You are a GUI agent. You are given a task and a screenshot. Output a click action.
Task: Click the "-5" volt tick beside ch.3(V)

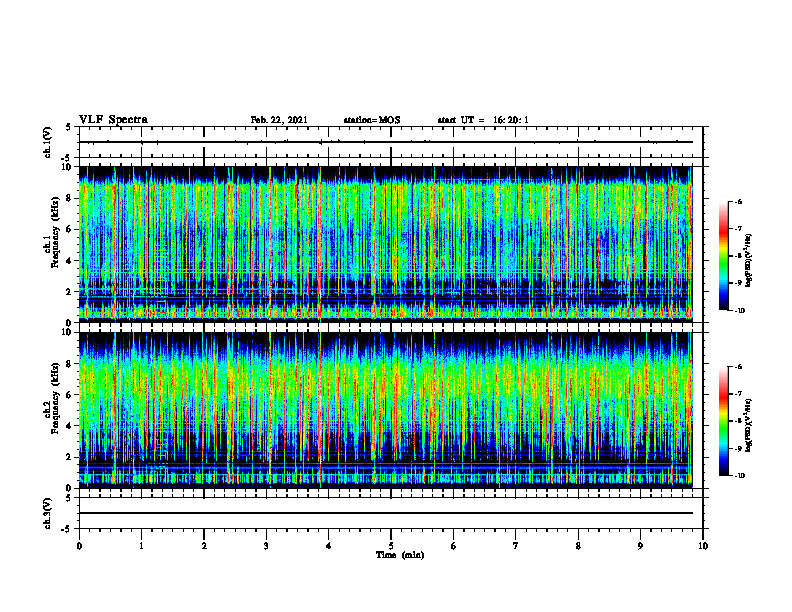click(x=68, y=529)
